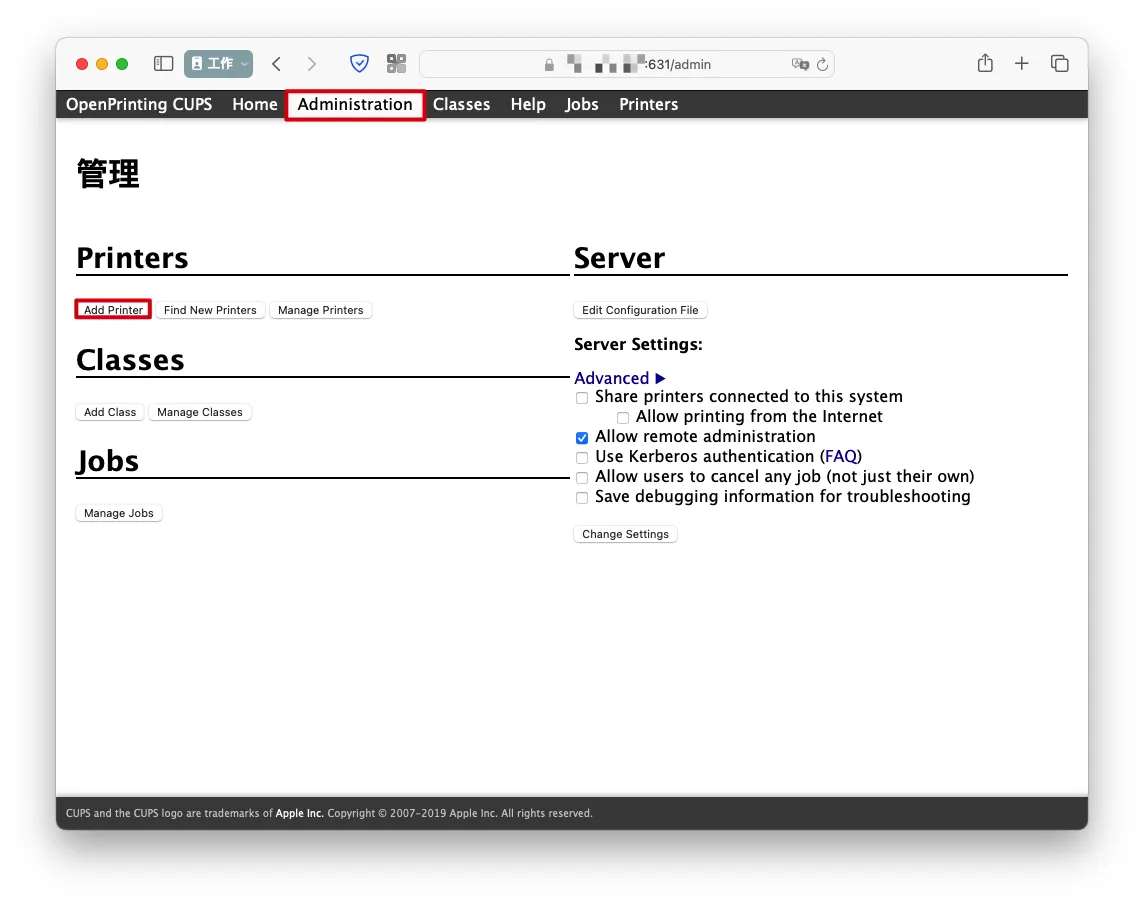
Task: Click the QR code extension icon
Action: click(396, 64)
